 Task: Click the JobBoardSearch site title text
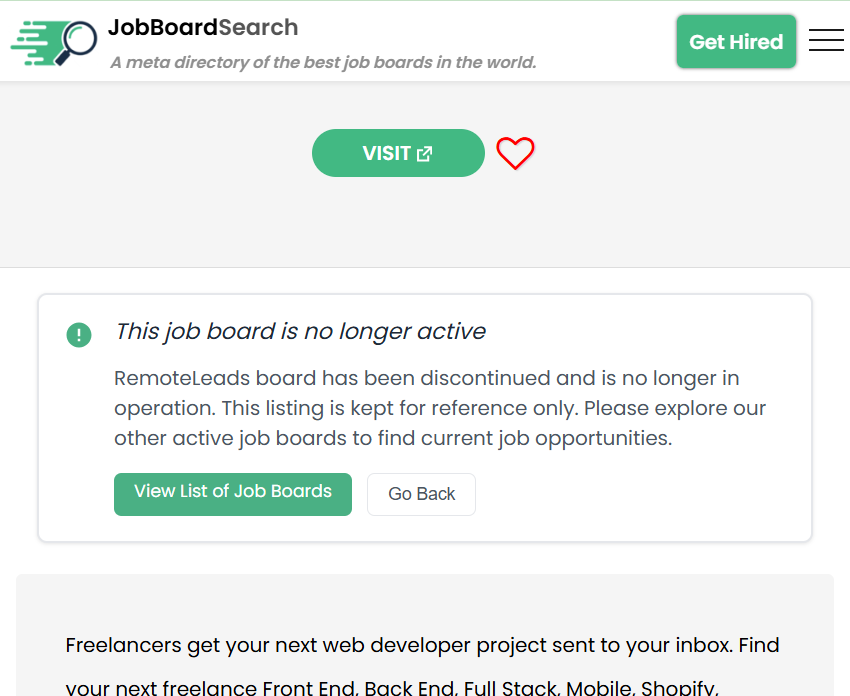pos(203,27)
